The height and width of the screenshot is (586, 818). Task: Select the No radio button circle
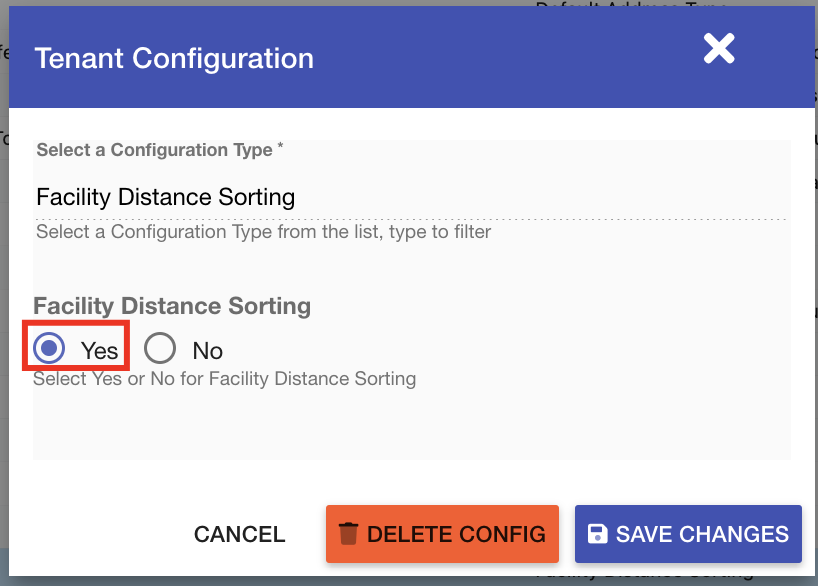tap(160, 349)
